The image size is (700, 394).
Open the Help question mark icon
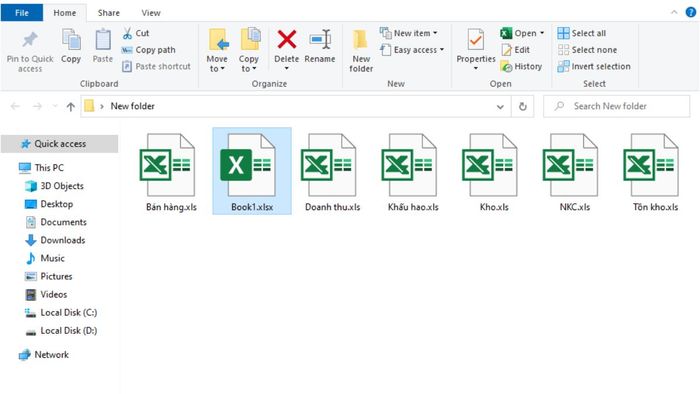click(691, 12)
